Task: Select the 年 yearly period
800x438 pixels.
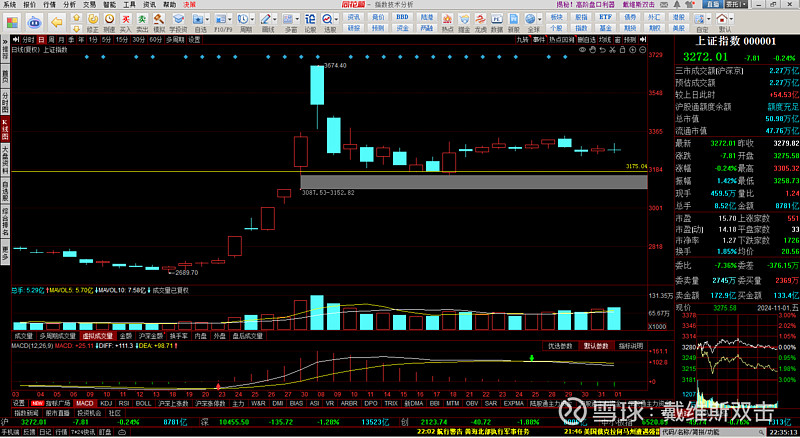Action: [x=81, y=39]
